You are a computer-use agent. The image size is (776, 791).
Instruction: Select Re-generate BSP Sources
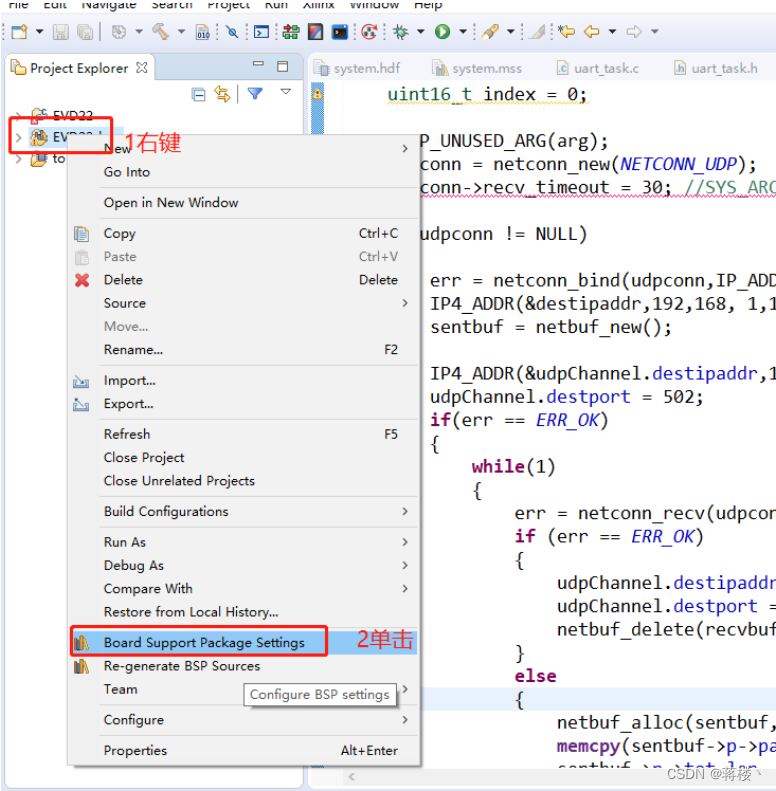point(244,666)
